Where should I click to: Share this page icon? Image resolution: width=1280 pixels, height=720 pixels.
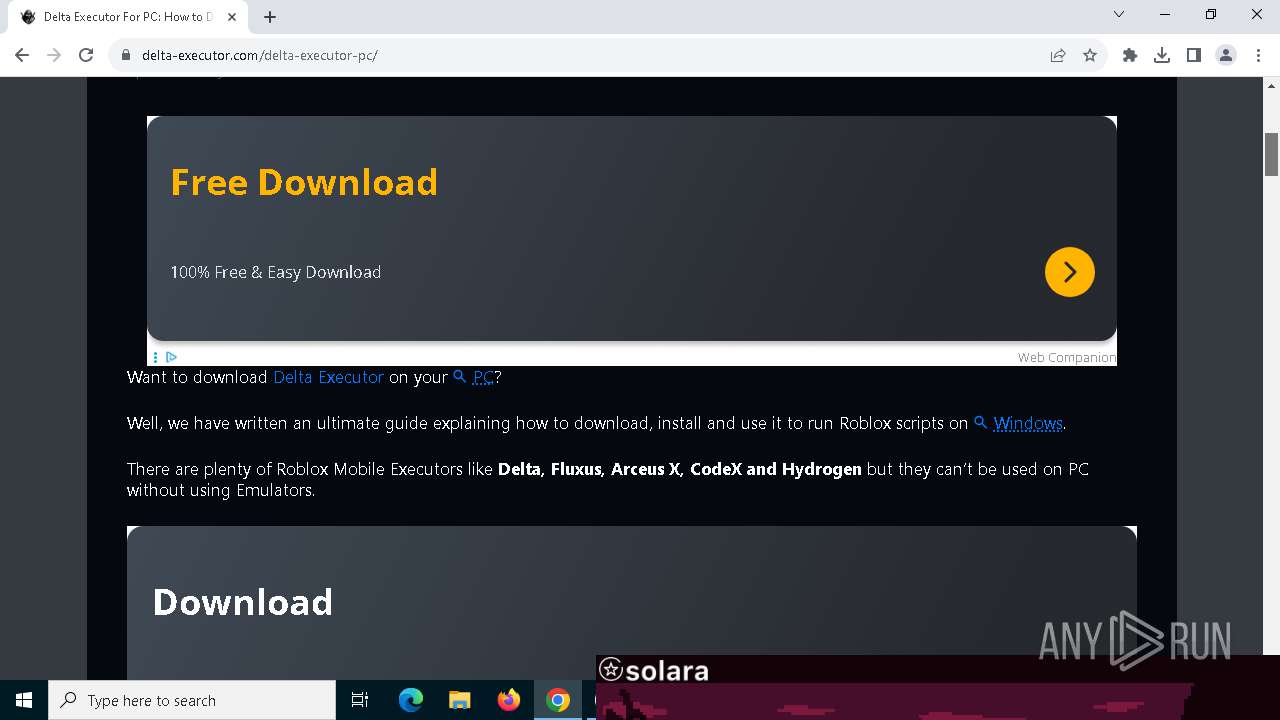[x=1058, y=55]
